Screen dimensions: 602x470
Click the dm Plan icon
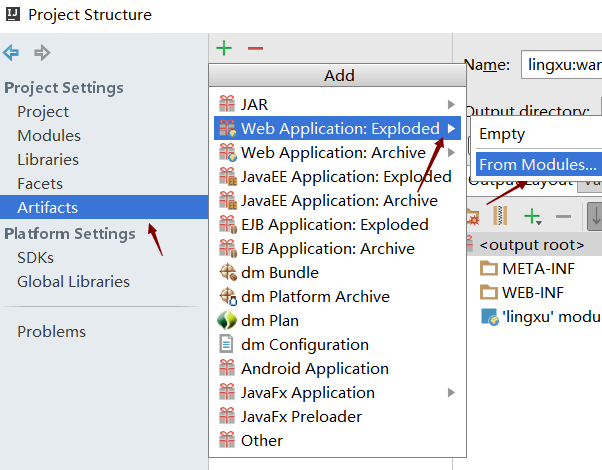226,320
